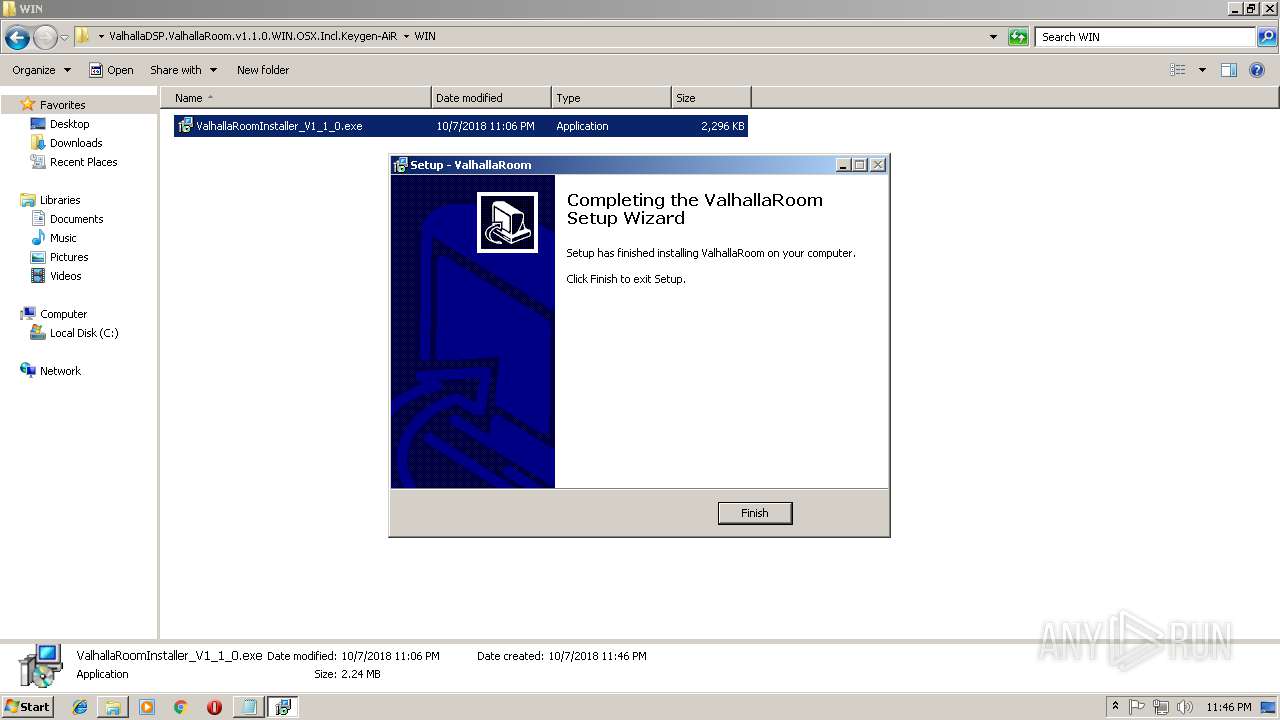Open Explorer help
This screenshot has width=1280, height=720.
[1258, 70]
